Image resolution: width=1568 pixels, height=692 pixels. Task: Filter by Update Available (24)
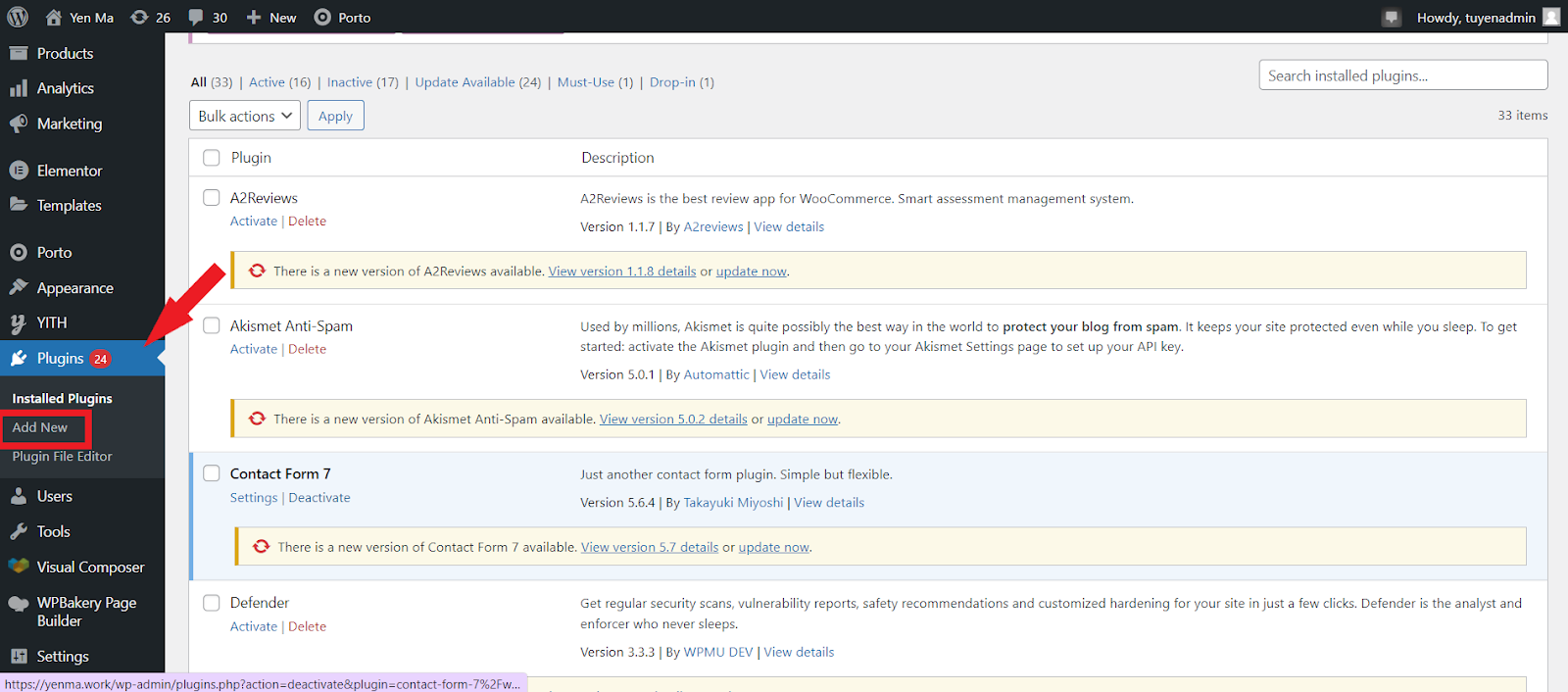pos(478,82)
